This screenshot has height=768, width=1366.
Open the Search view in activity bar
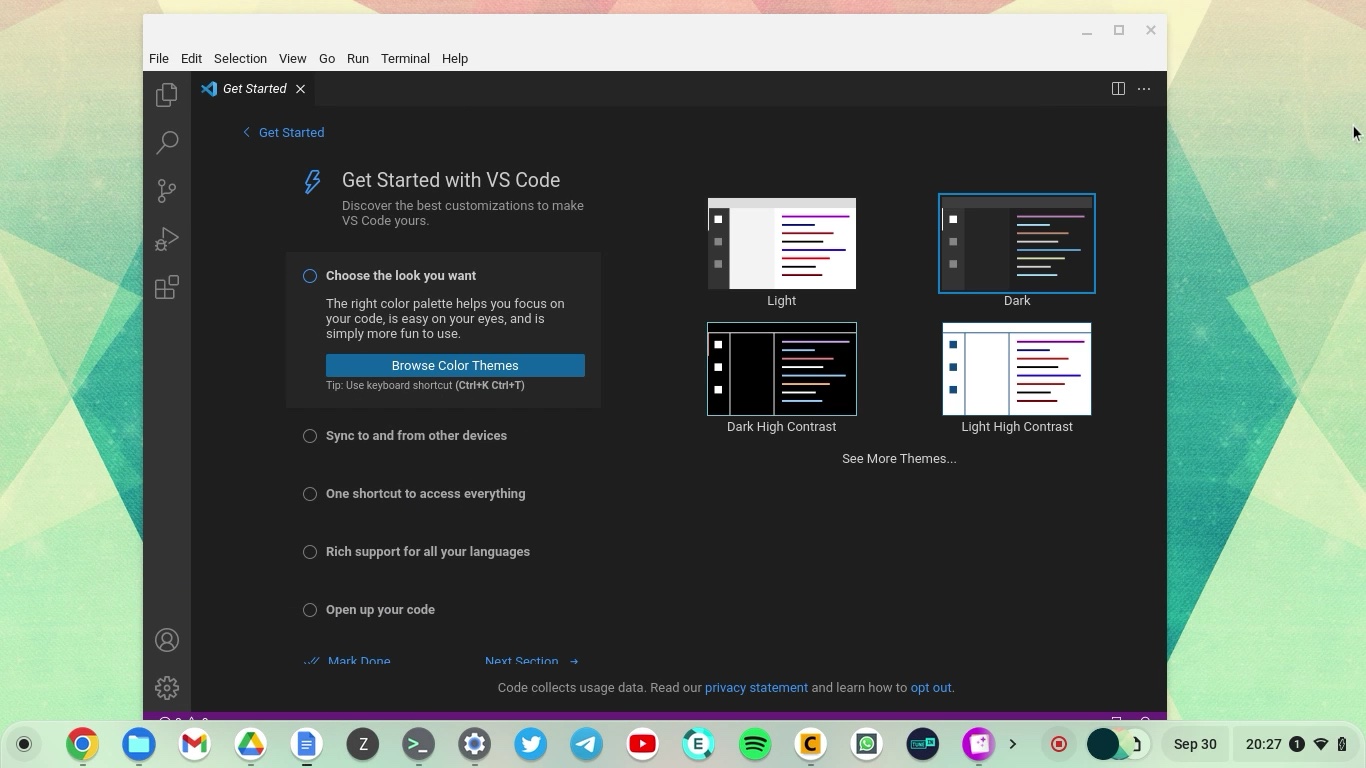click(x=167, y=143)
